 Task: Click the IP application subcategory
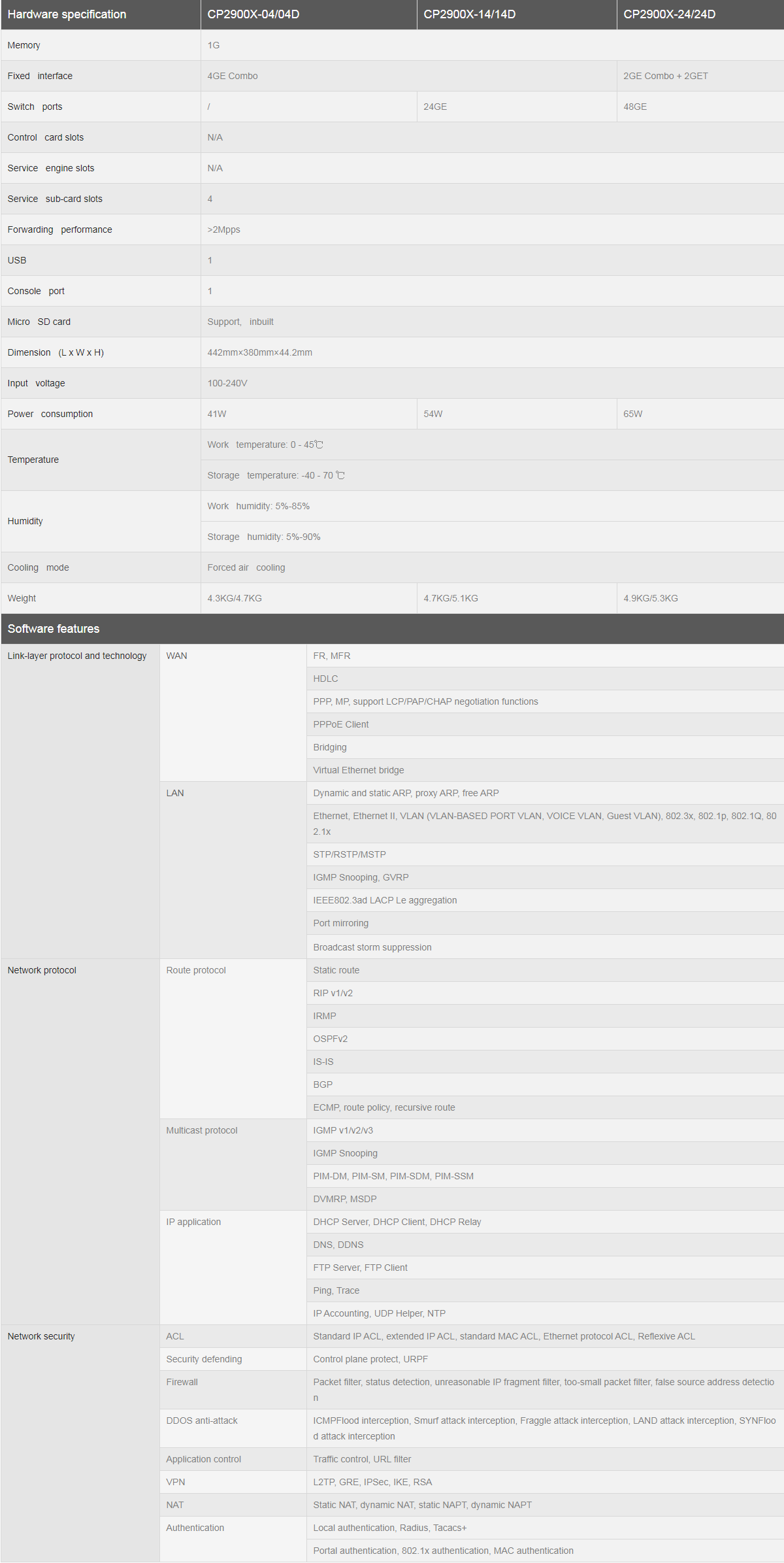point(233,1268)
